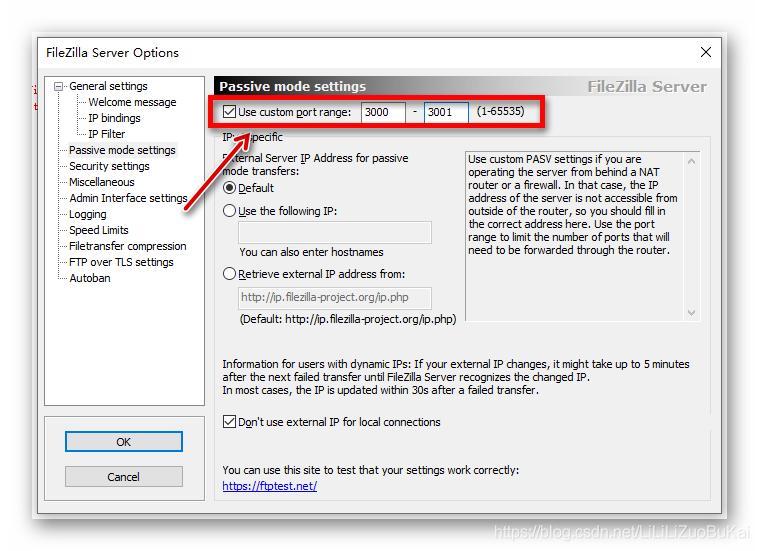Click the ip.filezilla-project.org URL field
Viewport: 759px width, 551px height.
[334, 298]
